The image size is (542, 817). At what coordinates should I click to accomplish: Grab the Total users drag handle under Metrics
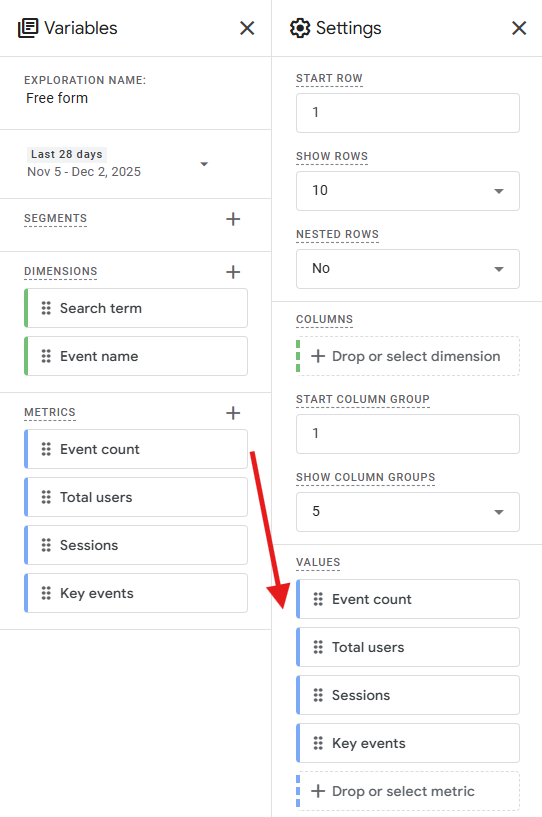pyautogui.click(x=46, y=497)
